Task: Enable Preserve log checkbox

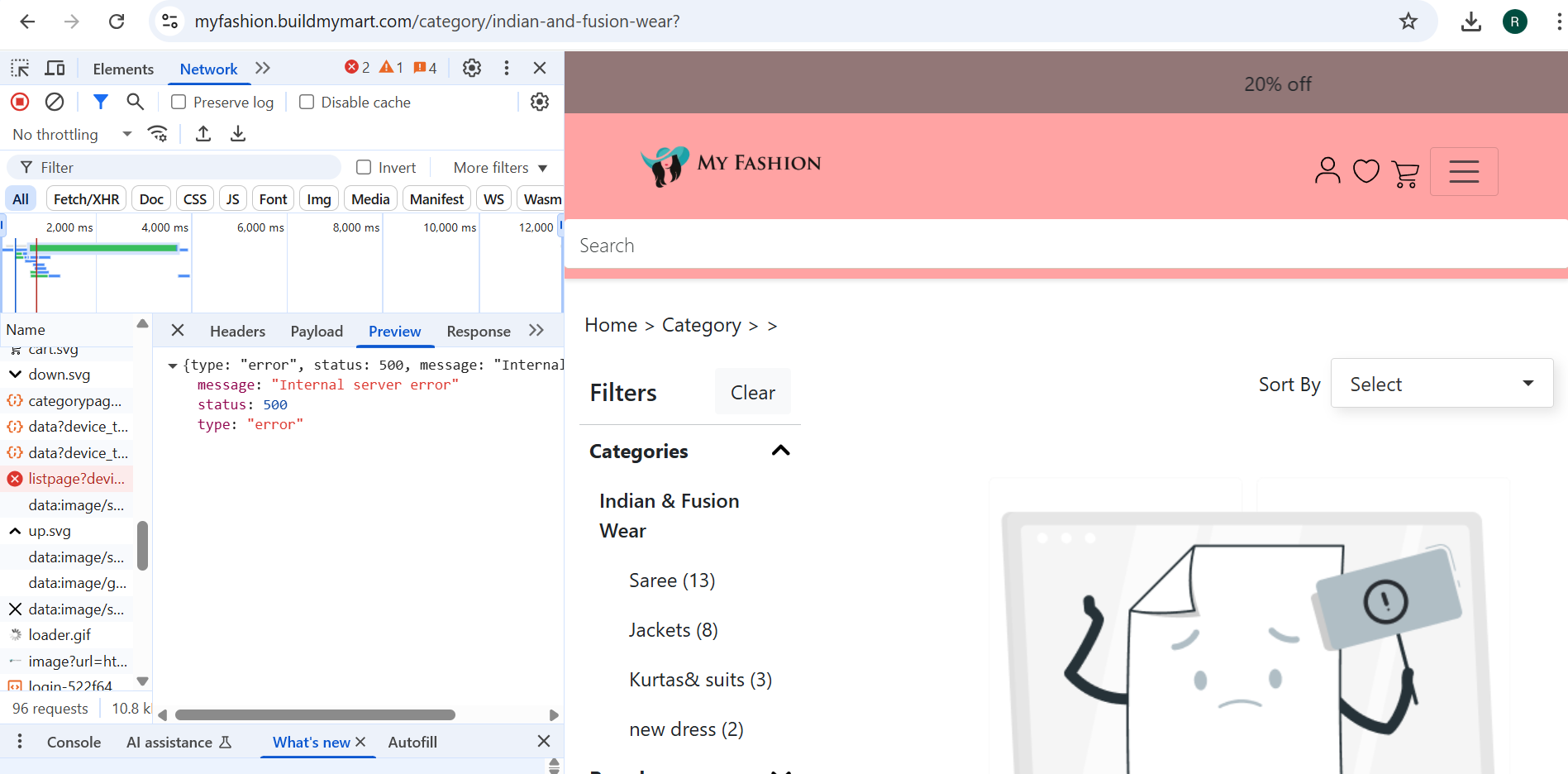Action: (178, 102)
